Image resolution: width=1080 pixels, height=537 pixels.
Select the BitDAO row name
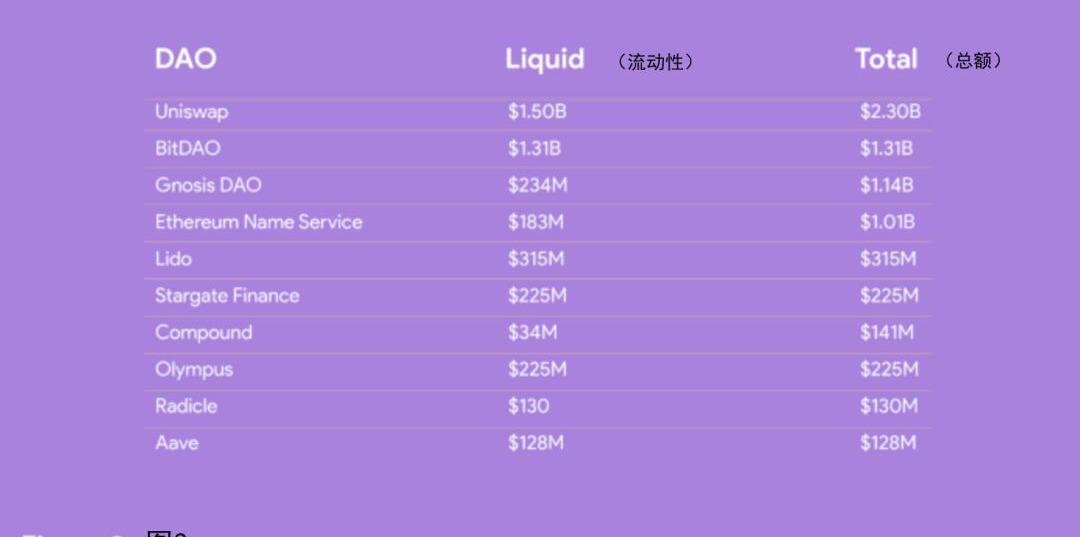(x=187, y=148)
